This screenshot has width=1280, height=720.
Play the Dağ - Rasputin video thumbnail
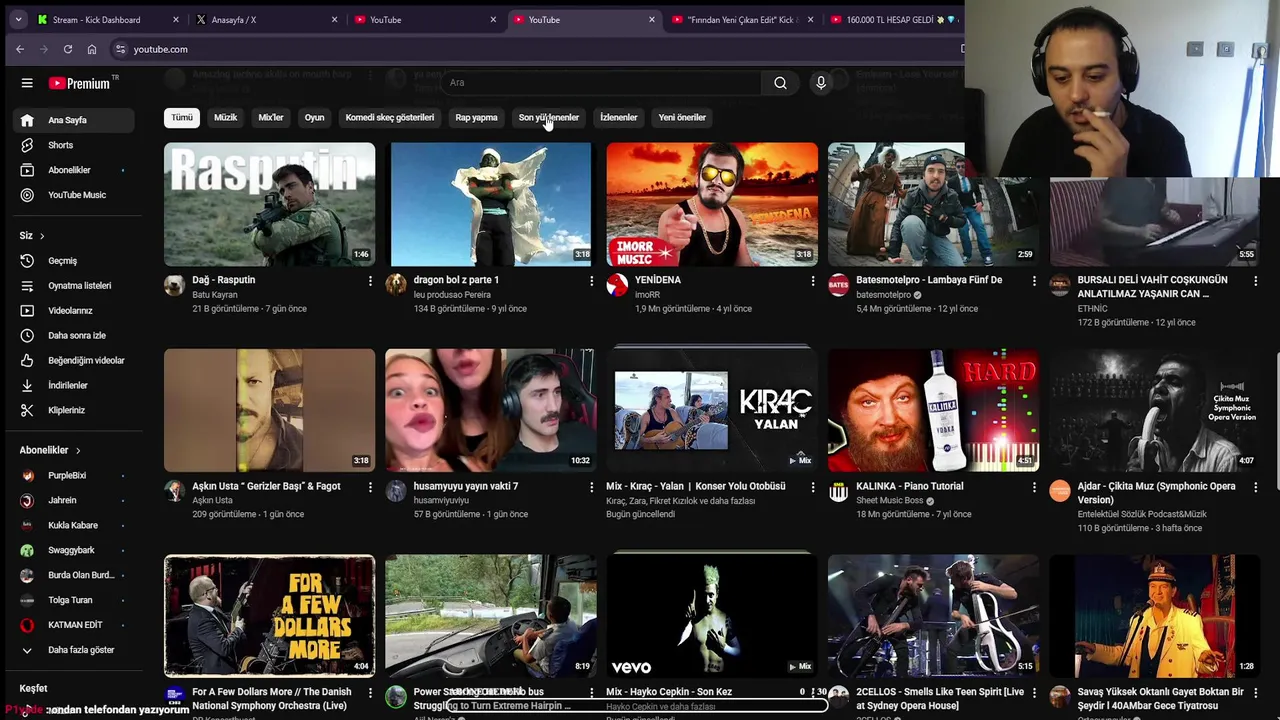pyautogui.click(x=270, y=205)
